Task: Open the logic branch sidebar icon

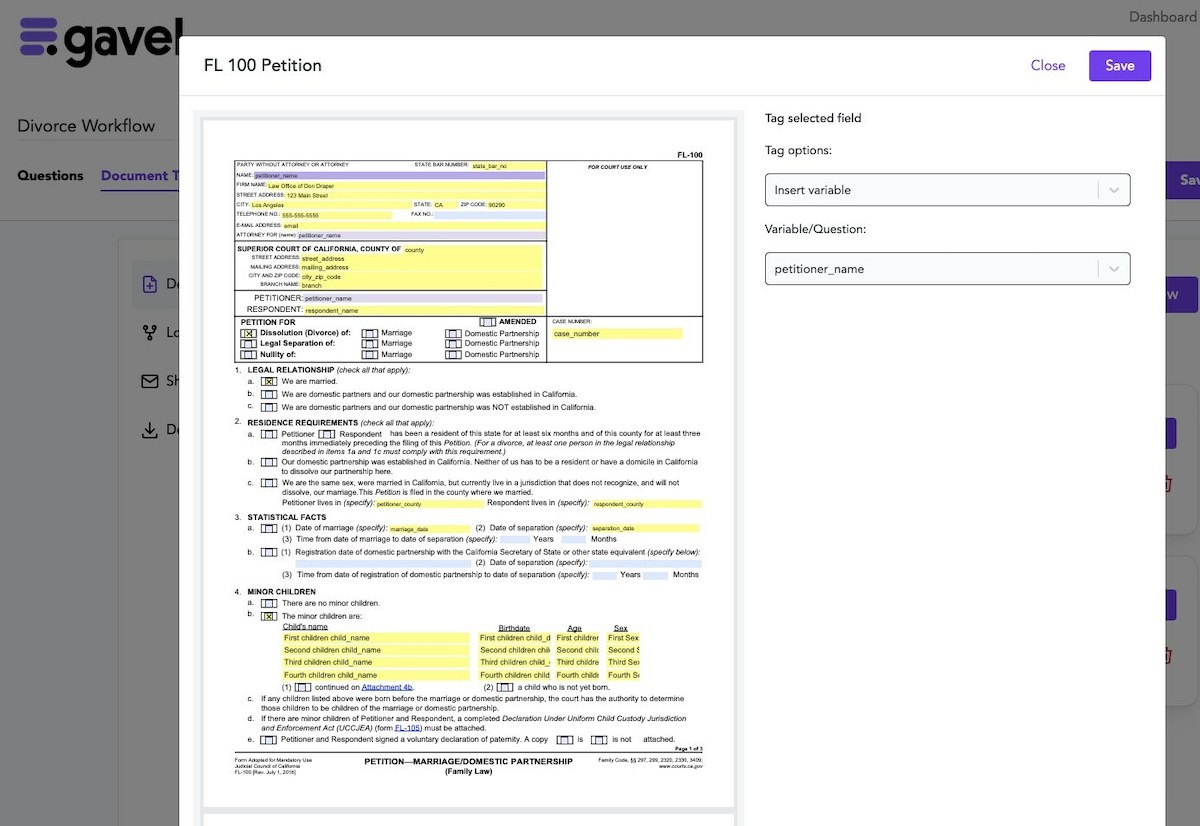Action: pyautogui.click(x=150, y=333)
